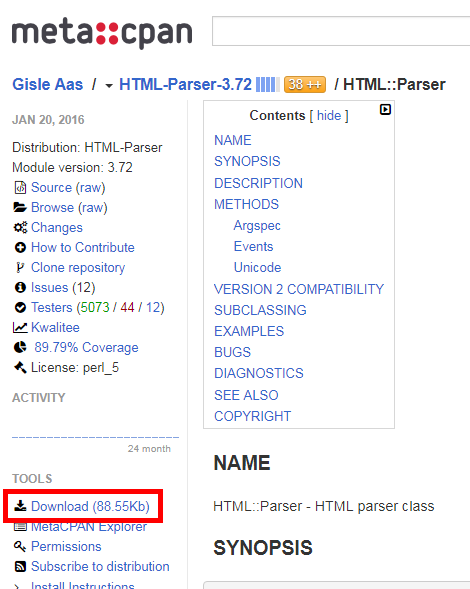Click the Browse folder icon
The image size is (470, 589).
(20, 207)
